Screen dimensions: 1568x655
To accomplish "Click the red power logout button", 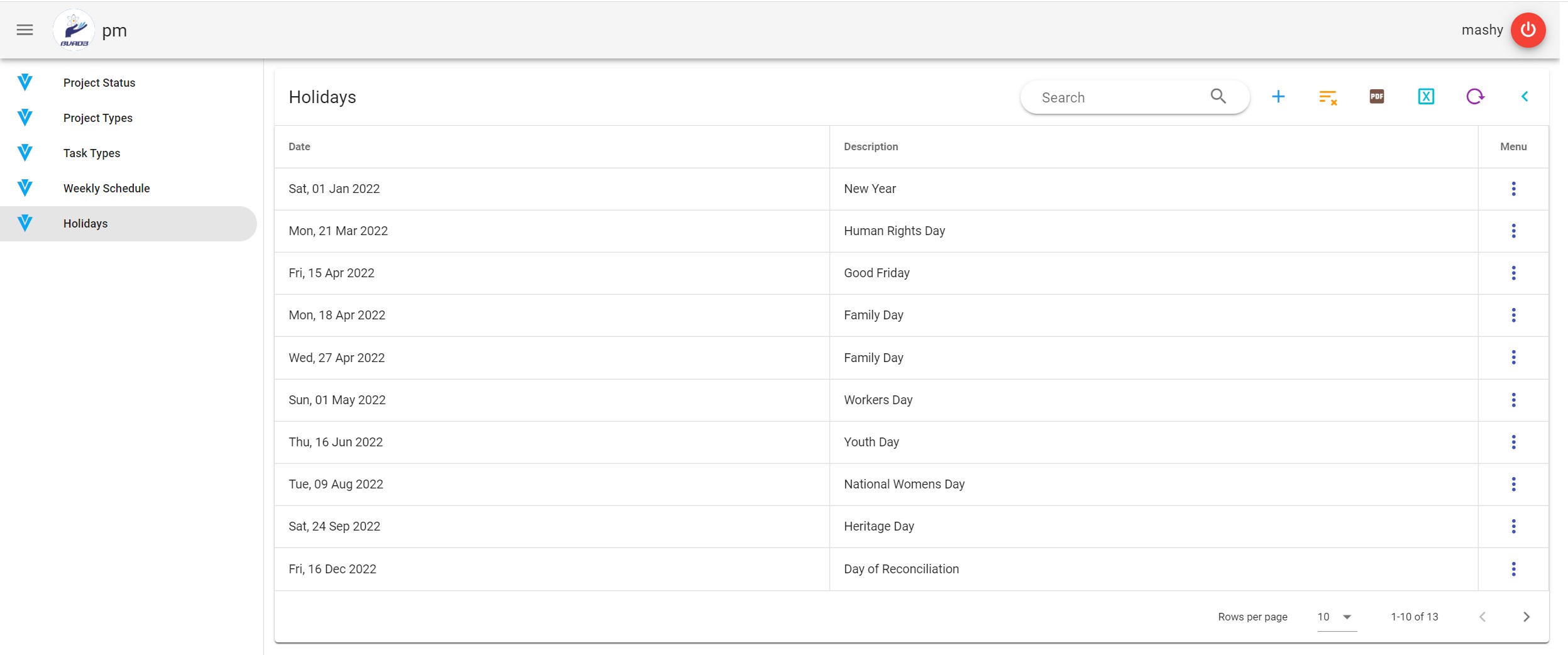I will [1528, 30].
